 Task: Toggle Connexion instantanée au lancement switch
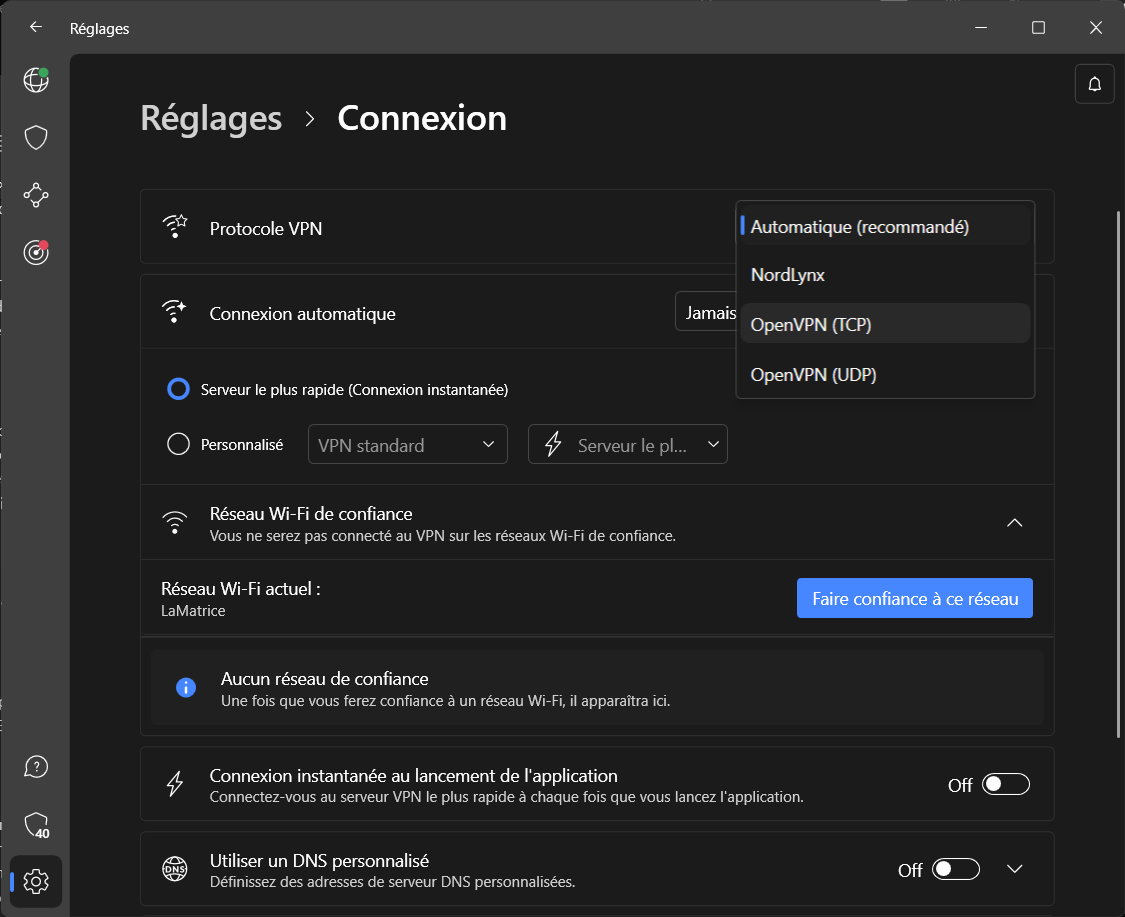[1005, 784]
